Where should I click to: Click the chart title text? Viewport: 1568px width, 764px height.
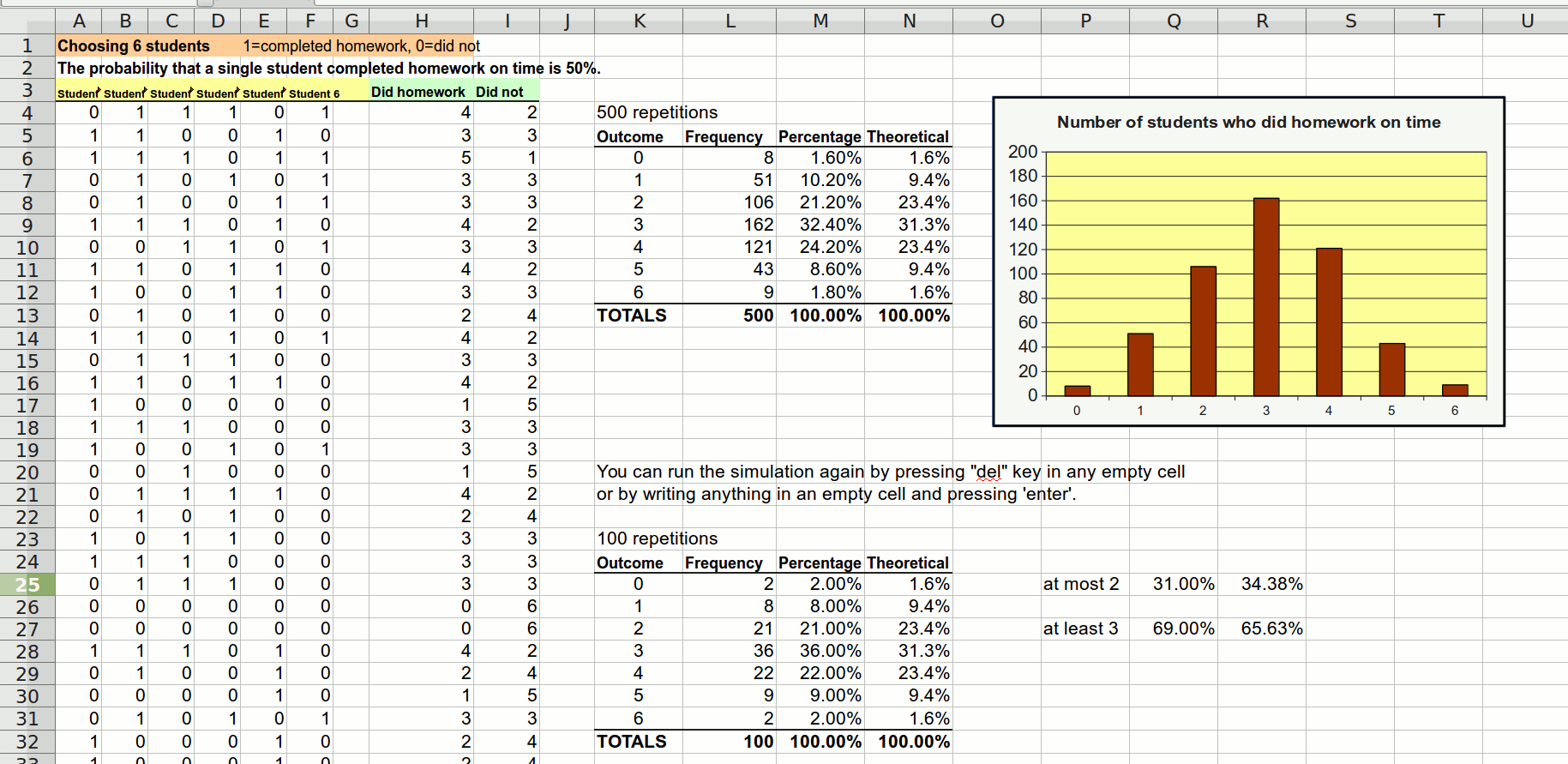coord(1248,123)
